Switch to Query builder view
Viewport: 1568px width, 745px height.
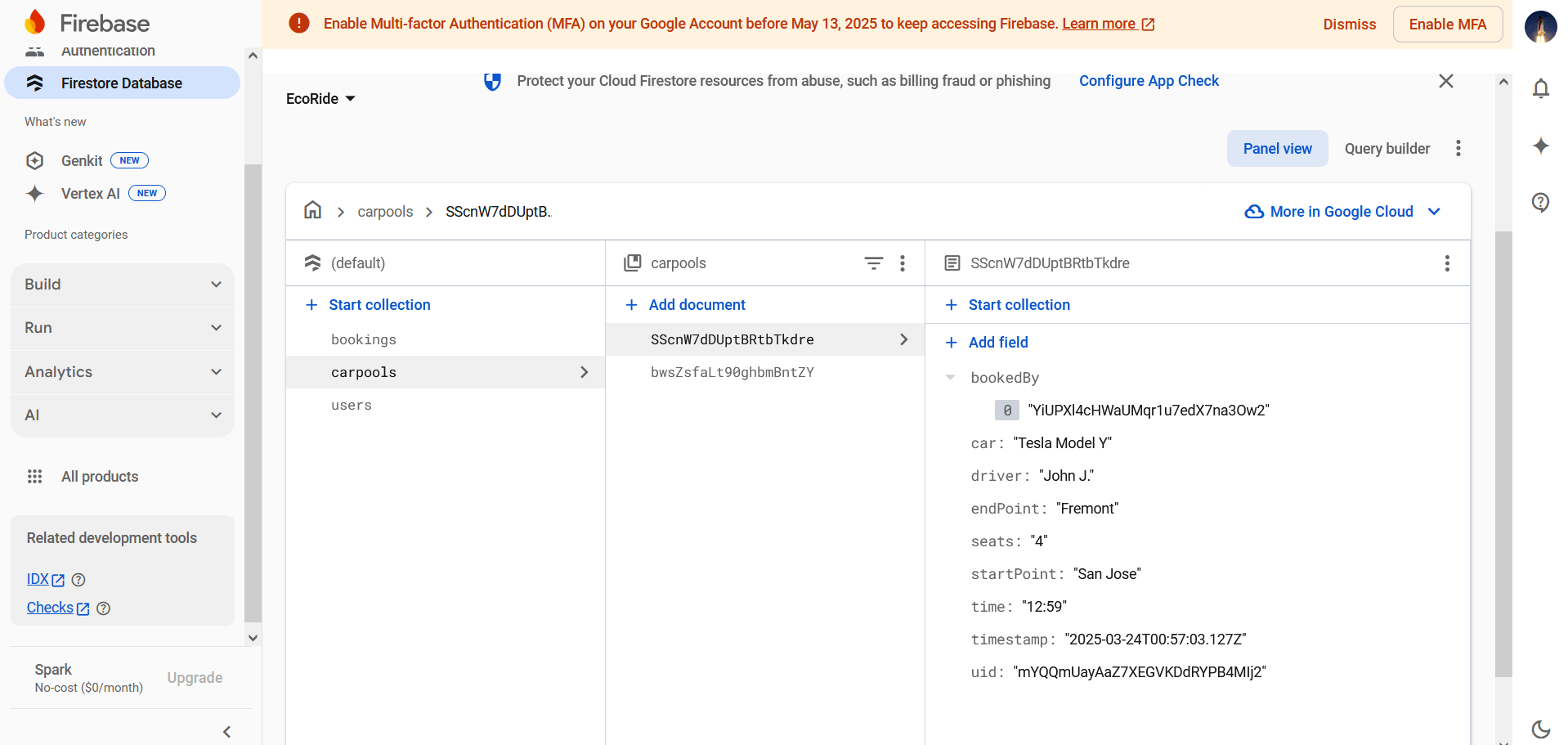[1387, 149]
